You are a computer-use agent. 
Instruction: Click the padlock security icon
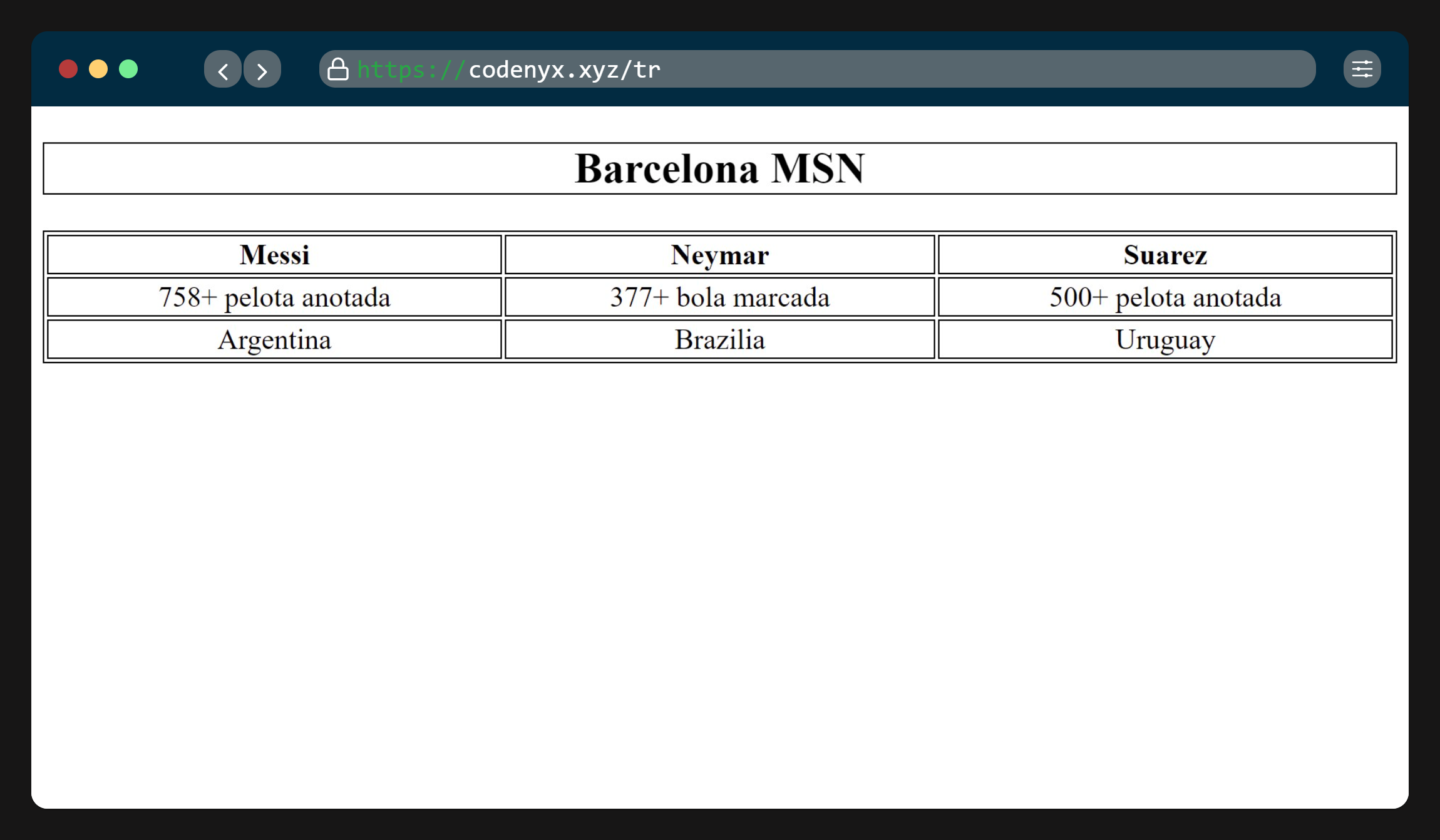(338, 69)
